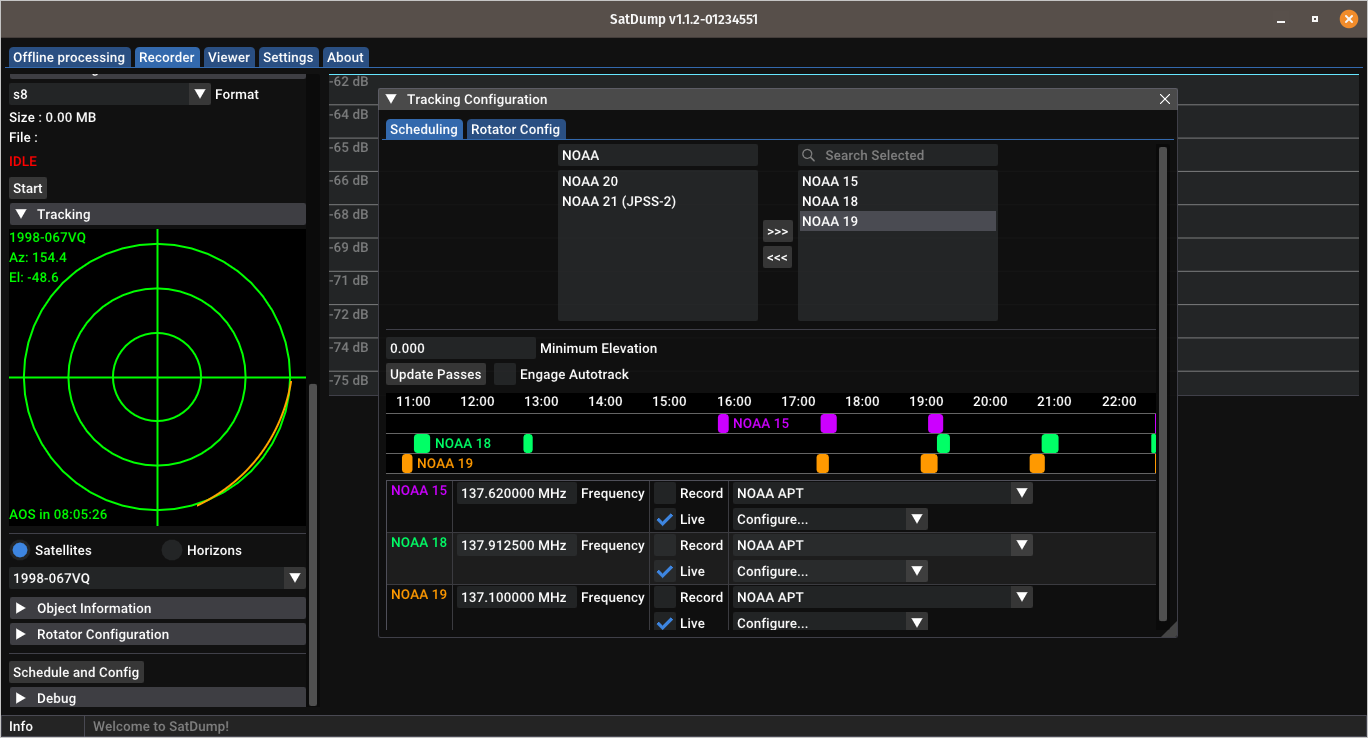Close the SatDump window
The width and height of the screenshot is (1368, 738).
[x=1347, y=19]
